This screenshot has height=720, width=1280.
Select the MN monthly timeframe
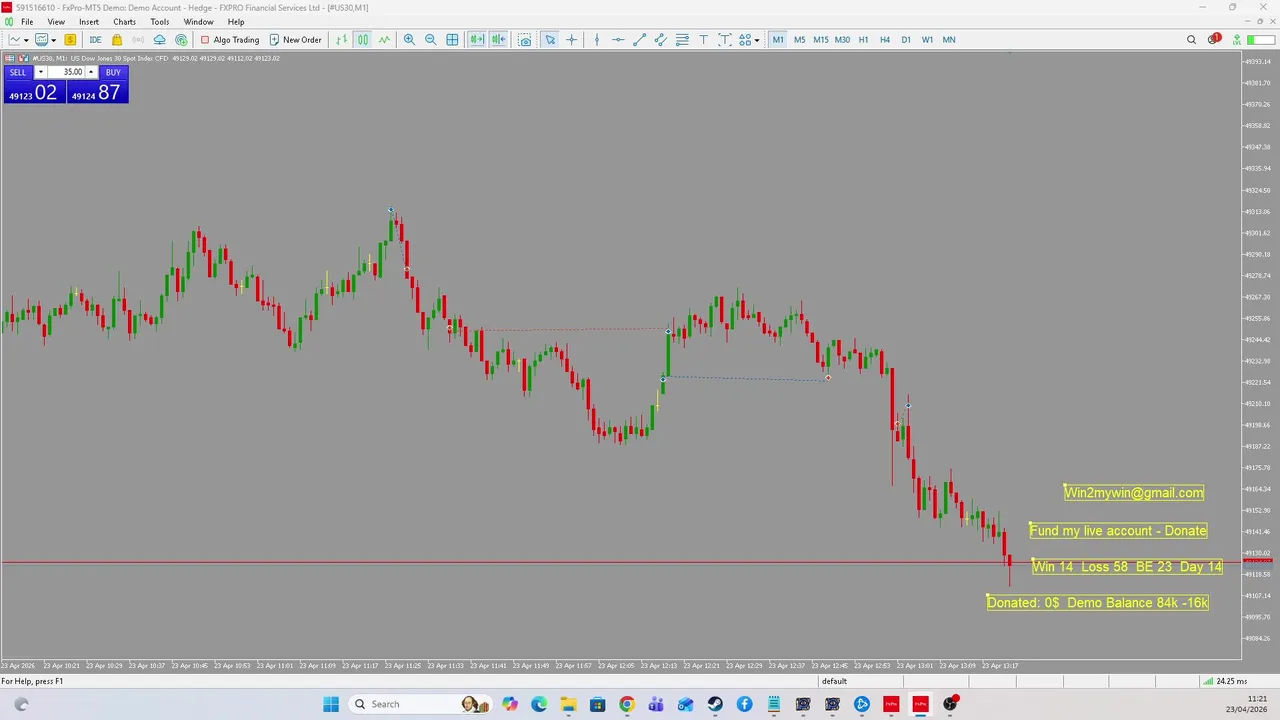coord(948,40)
